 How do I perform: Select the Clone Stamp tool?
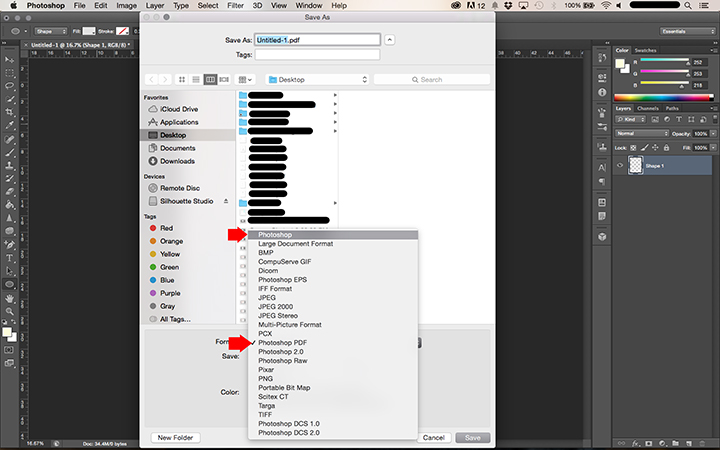click(9, 165)
